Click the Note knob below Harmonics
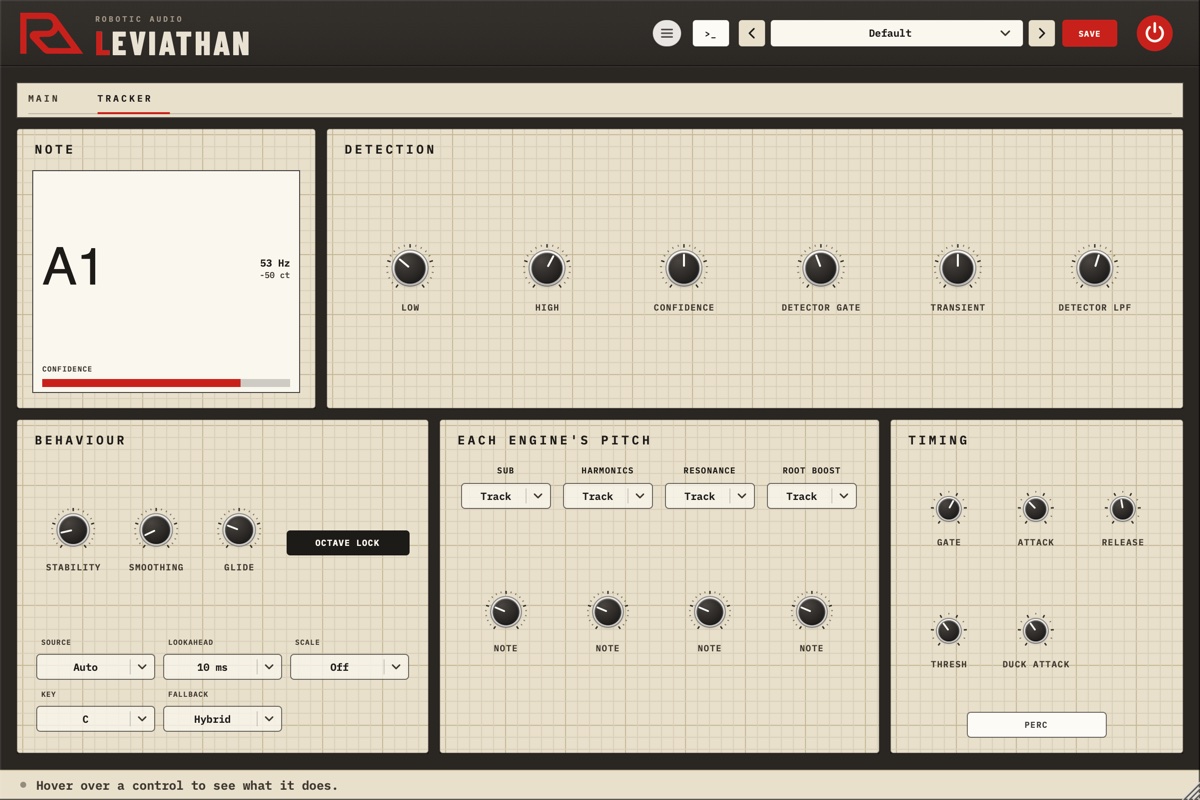Screen dimensions: 1200x800 608,611
